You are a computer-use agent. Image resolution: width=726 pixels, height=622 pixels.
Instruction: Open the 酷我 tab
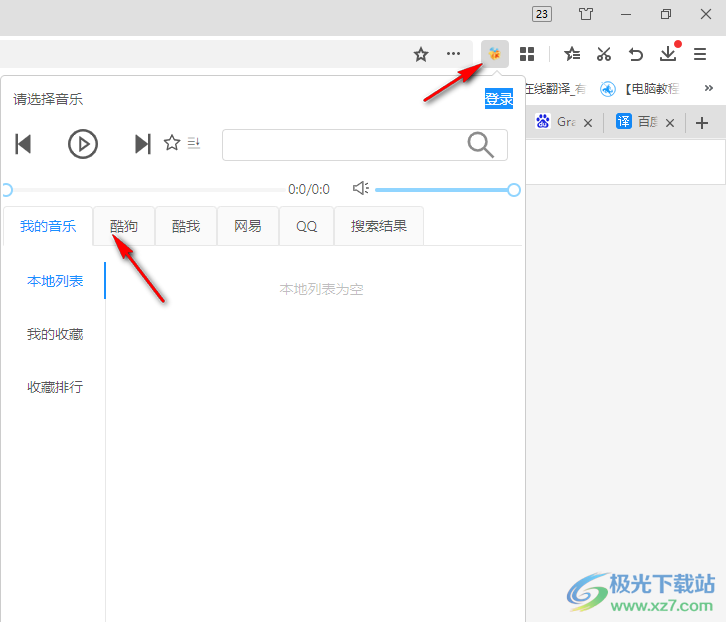pyautogui.click(x=186, y=226)
